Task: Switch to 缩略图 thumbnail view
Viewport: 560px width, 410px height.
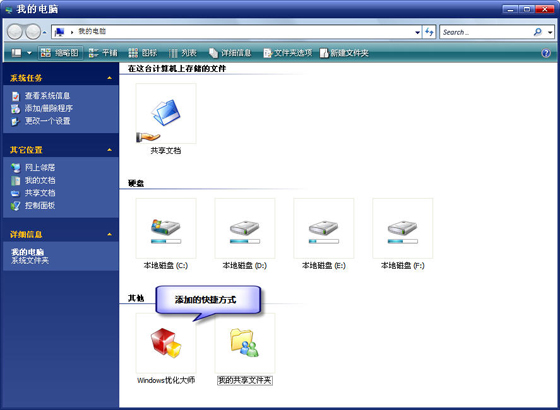Action: (60, 53)
